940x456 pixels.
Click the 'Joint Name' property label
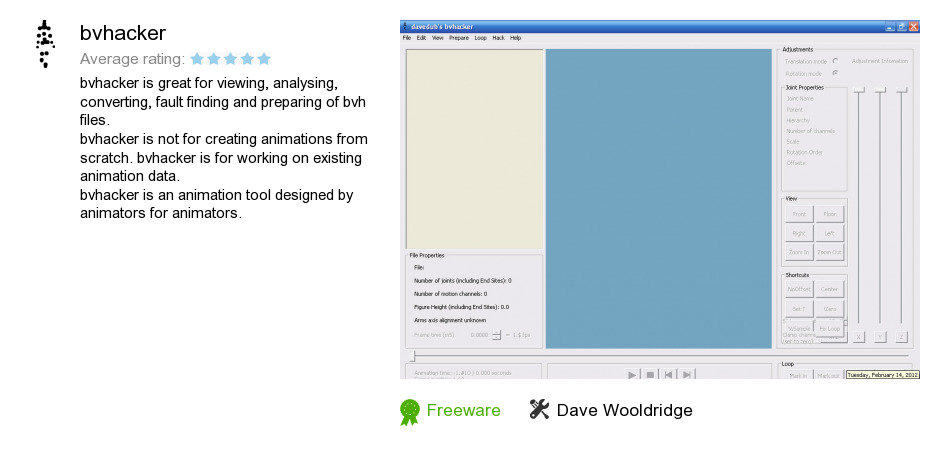pos(800,98)
